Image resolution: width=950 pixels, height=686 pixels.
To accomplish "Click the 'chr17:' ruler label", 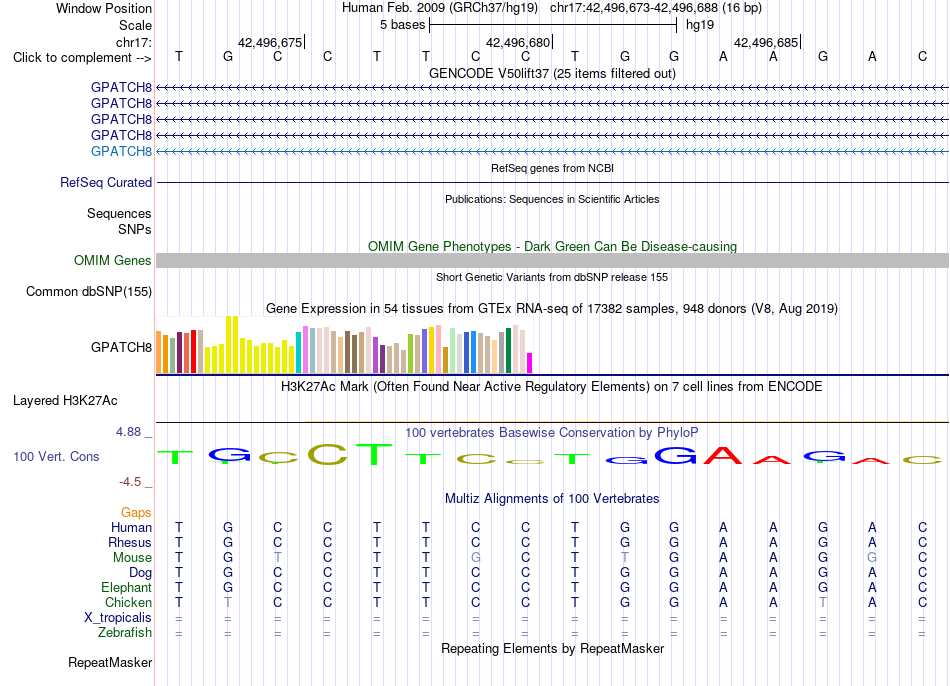I will tap(133, 42).
